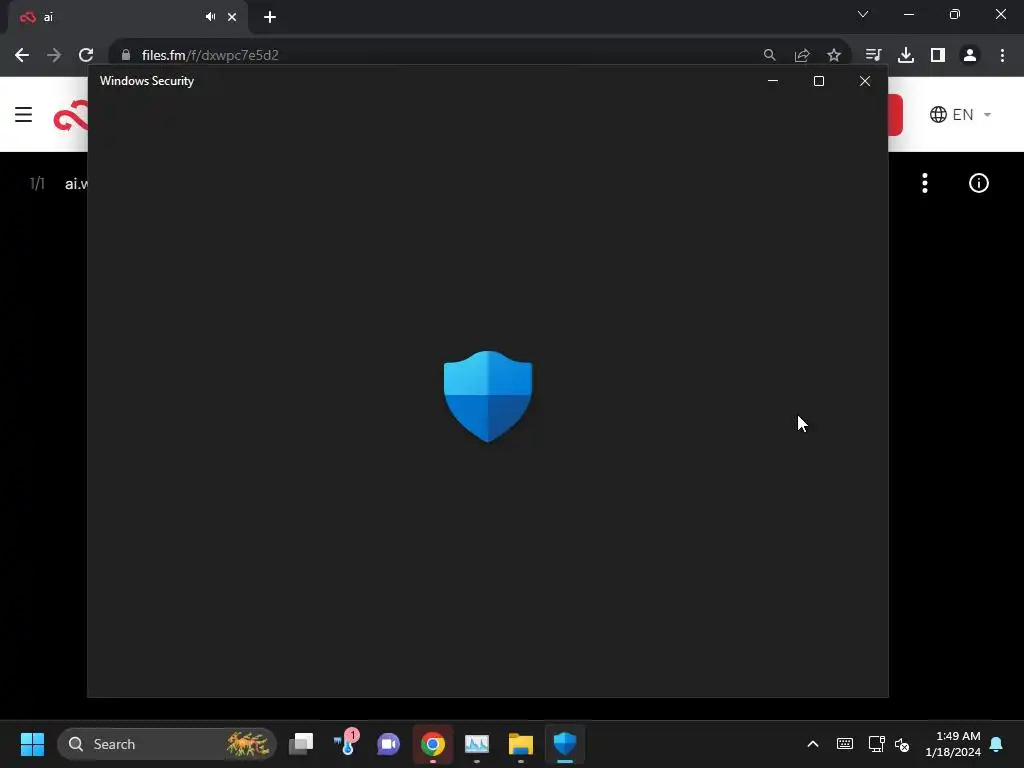Open the performance monitor taskbar app
This screenshot has height=768, width=1024.
click(x=477, y=744)
